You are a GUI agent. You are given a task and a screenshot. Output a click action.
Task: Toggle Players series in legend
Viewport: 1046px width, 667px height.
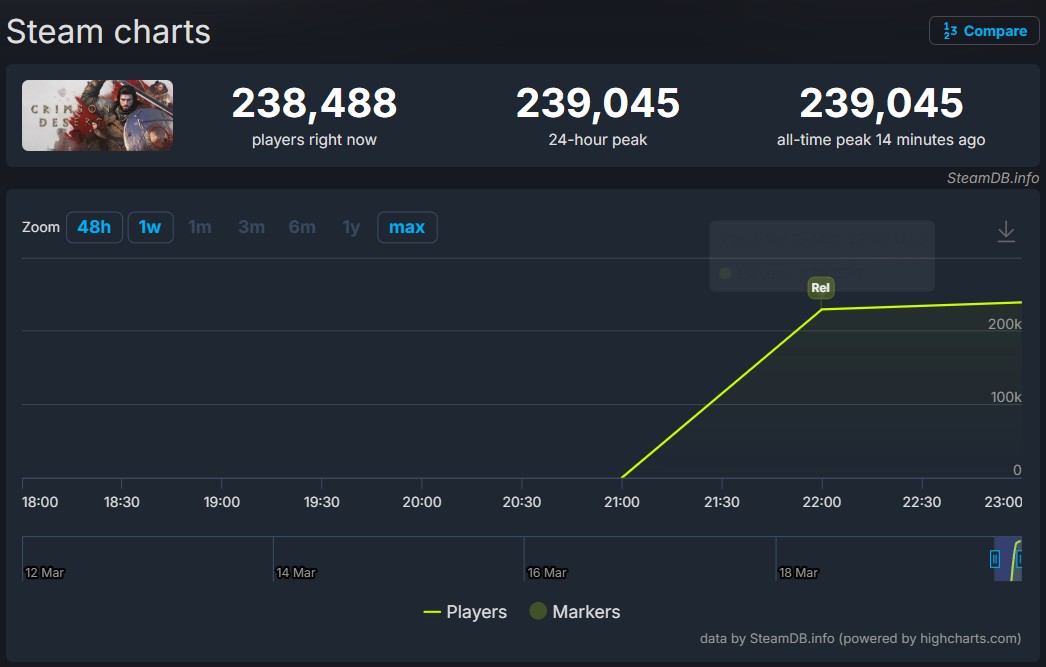[x=476, y=612]
